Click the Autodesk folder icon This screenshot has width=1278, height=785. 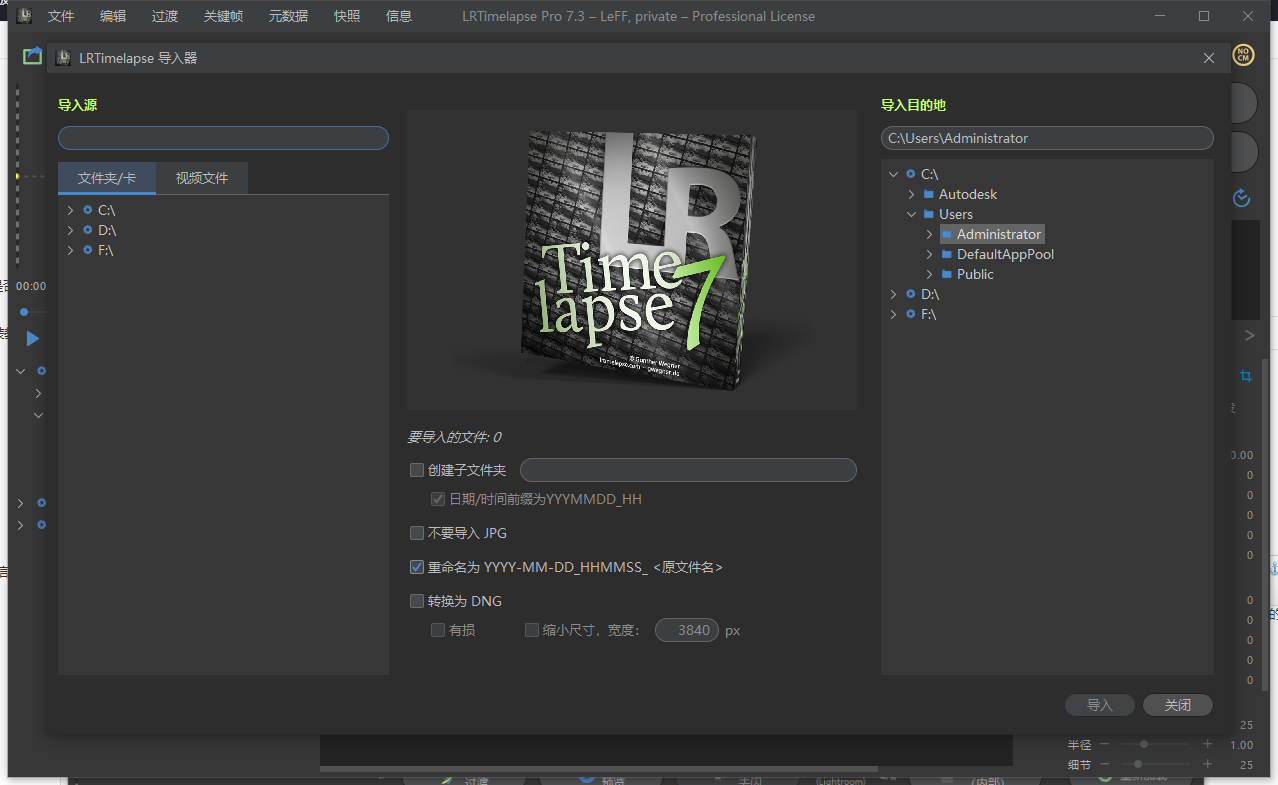pyautogui.click(x=929, y=194)
